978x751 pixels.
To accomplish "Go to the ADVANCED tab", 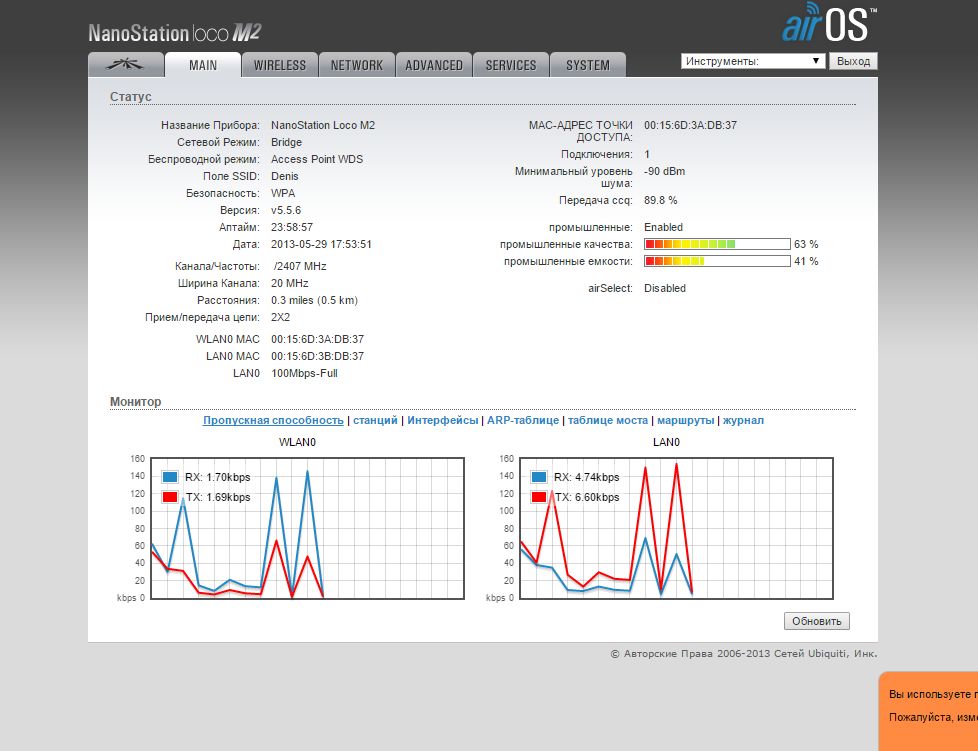I will click(x=434, y=65).
